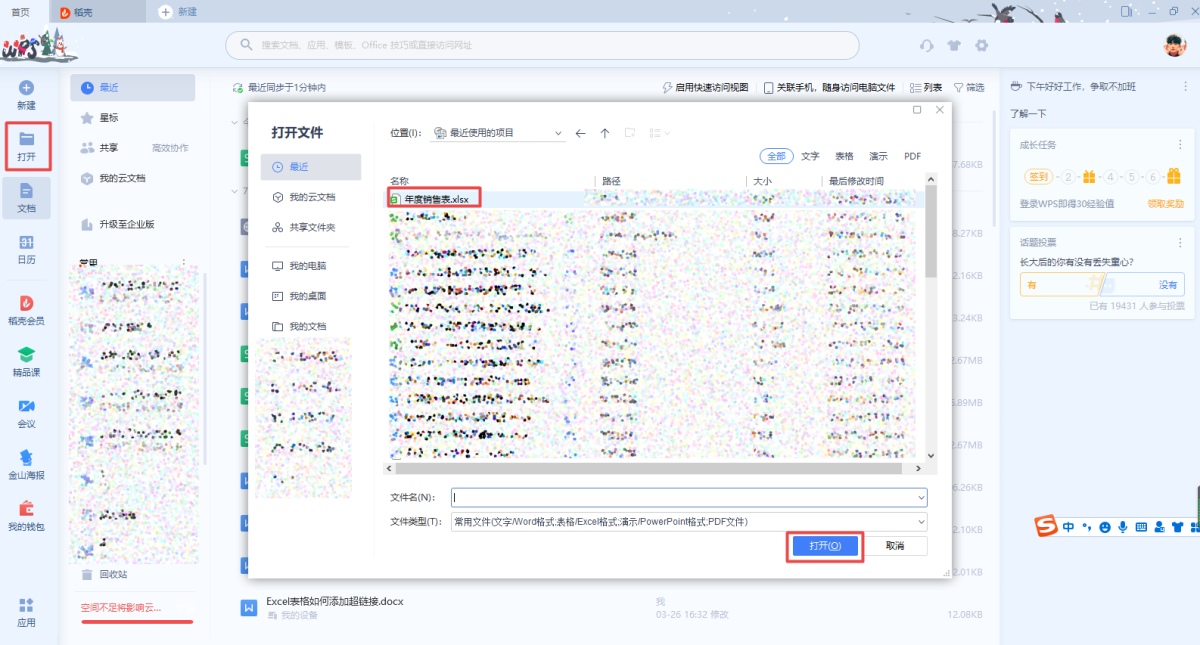Open 金山海报 in the left sidebar
Screen dimensions: 1200x645
tap(27, 457)
